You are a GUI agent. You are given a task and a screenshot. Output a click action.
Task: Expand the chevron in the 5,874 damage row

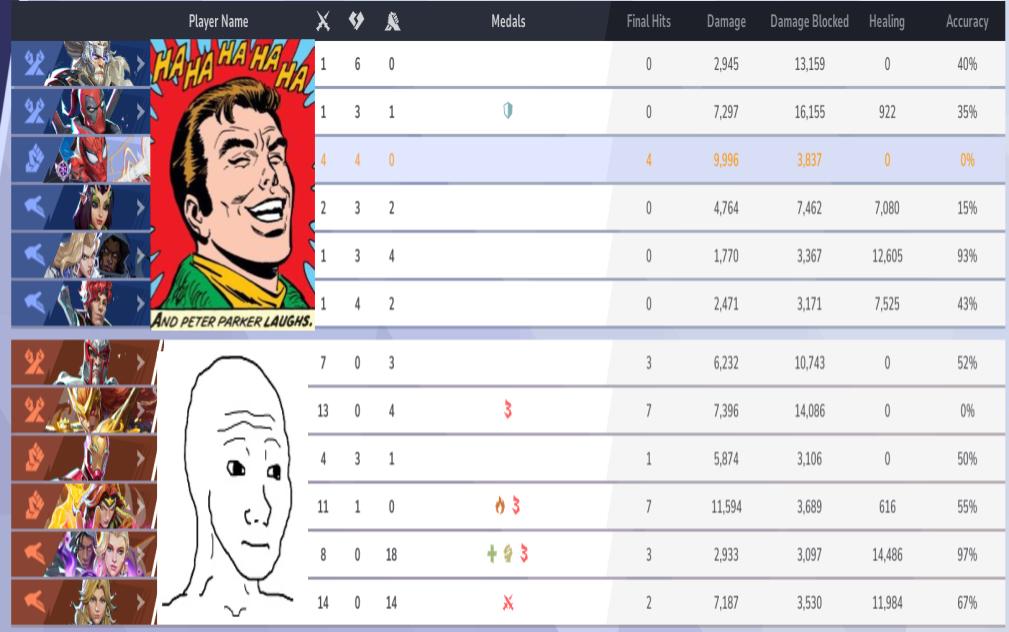[x=140, y=458]
